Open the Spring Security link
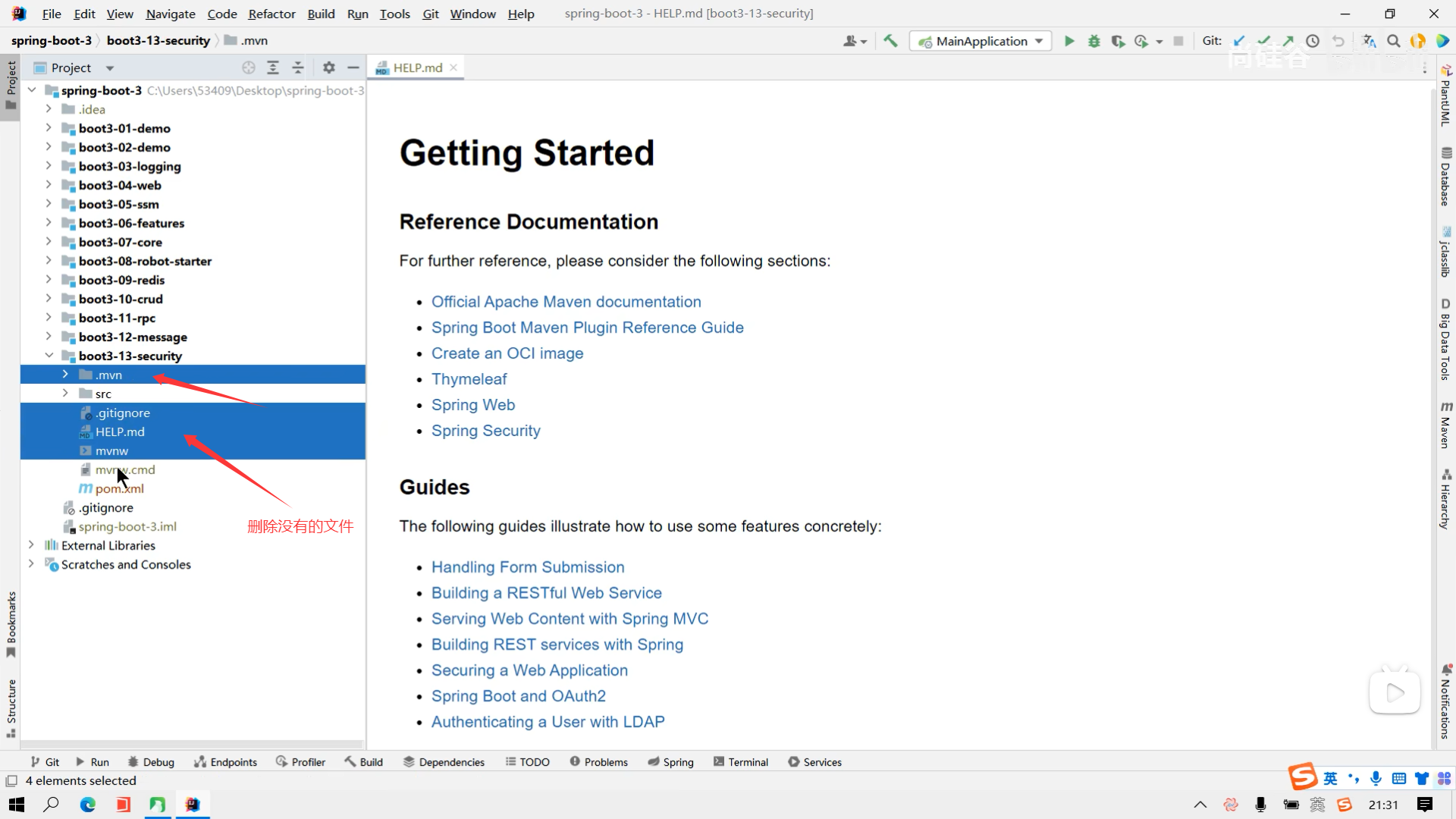 click(485, 431)
